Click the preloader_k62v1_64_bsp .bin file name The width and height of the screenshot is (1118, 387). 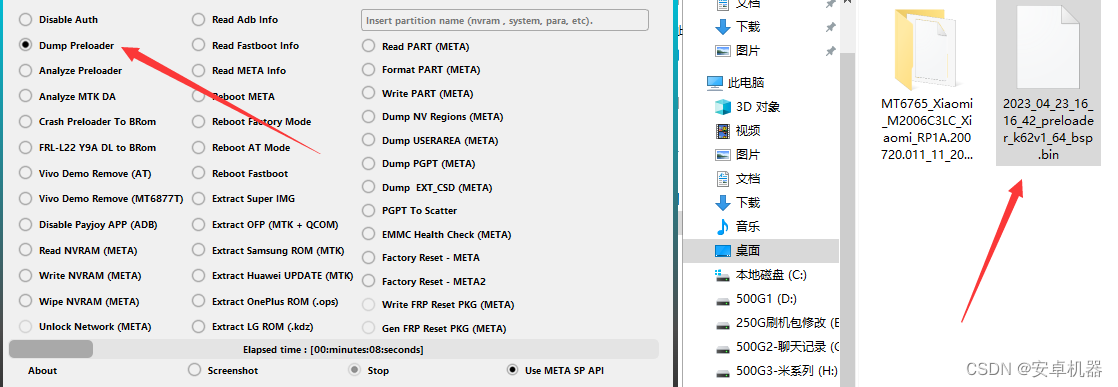click(1048, 129)
